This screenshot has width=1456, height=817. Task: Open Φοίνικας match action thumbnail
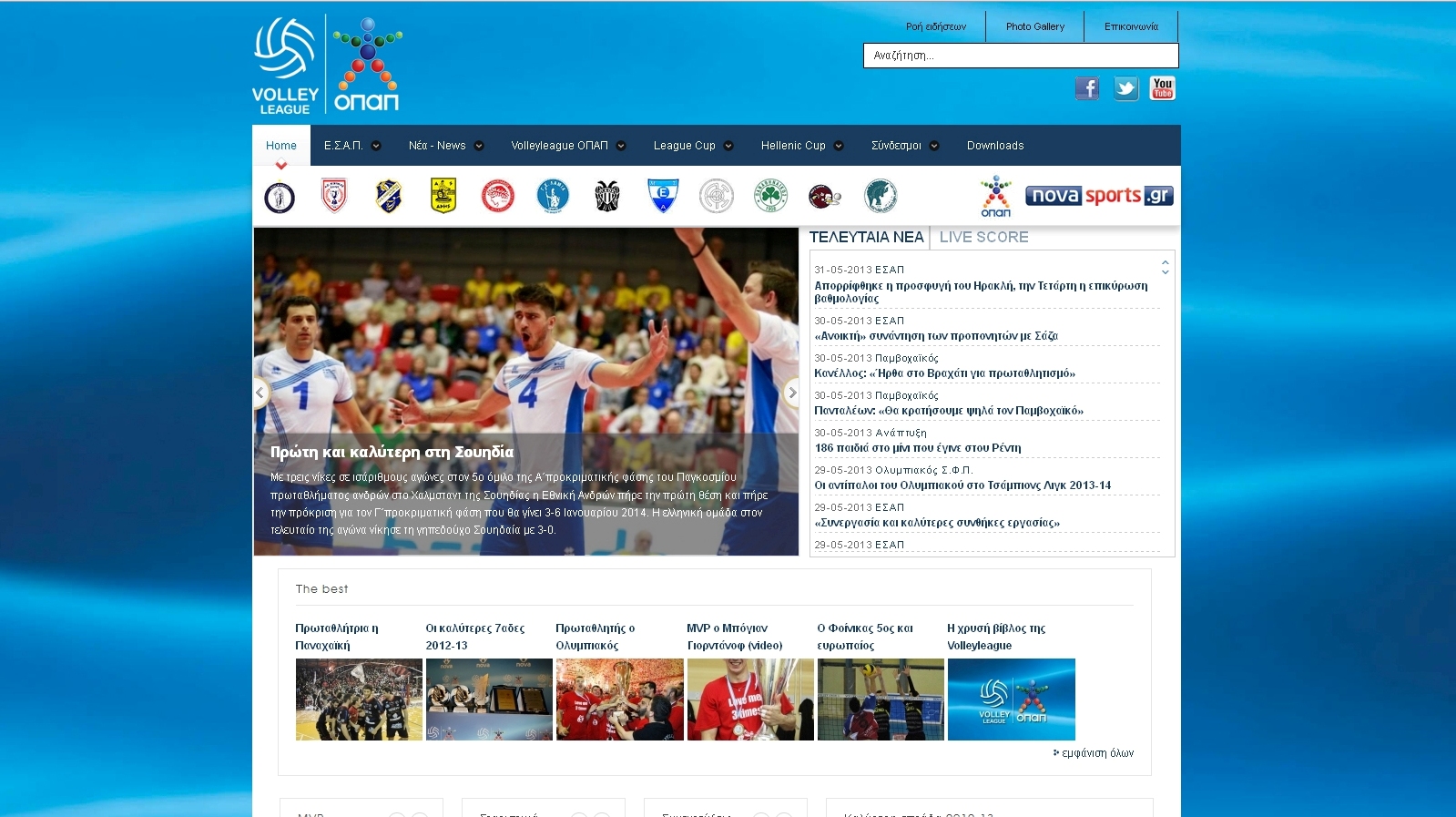881,700
